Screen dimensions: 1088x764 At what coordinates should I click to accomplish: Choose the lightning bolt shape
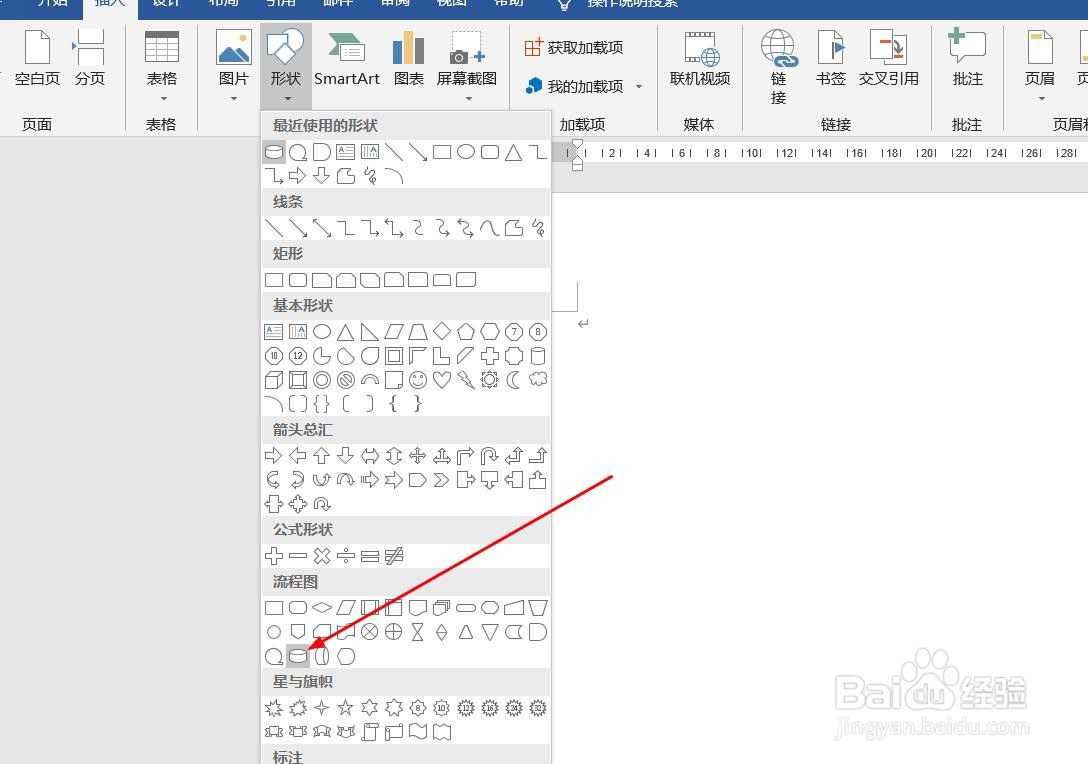466,380
